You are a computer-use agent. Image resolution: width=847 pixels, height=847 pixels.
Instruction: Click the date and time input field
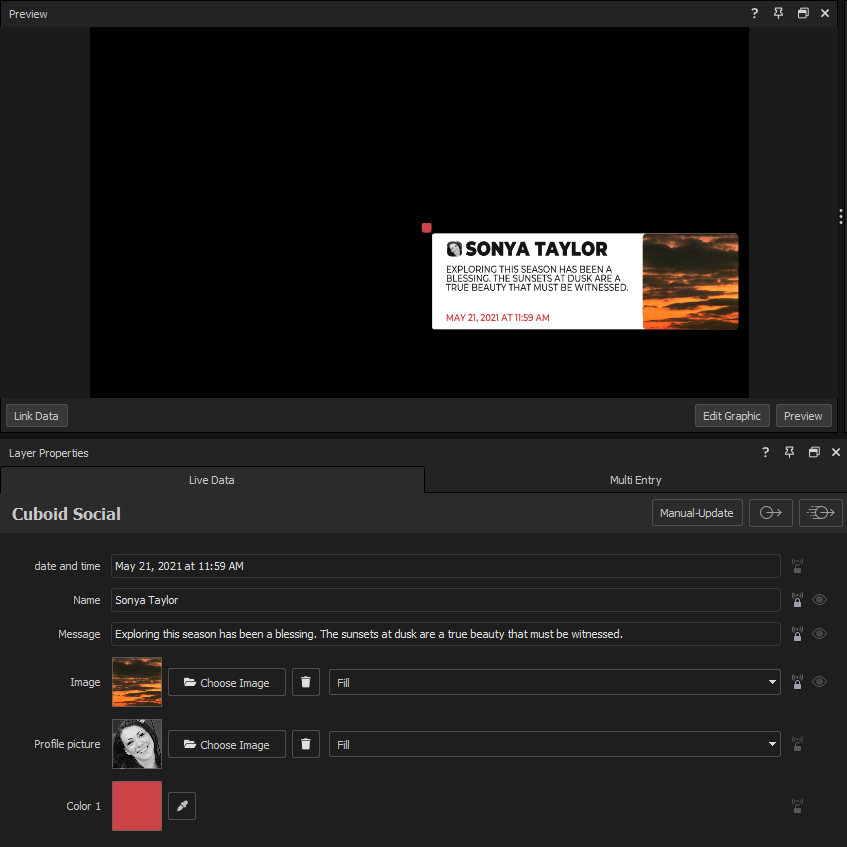click(x=446, y=566)
